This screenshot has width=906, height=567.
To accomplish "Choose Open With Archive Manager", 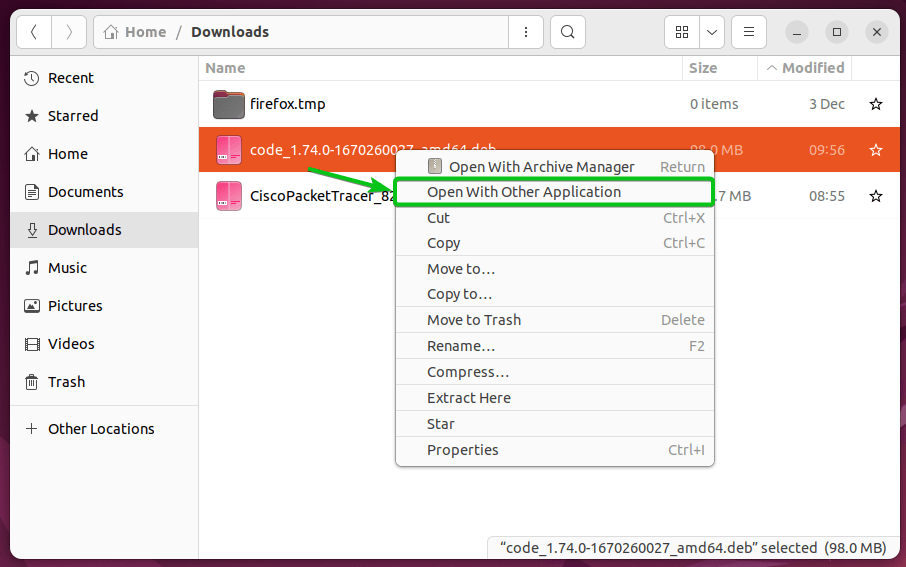I will click(555, 167).
